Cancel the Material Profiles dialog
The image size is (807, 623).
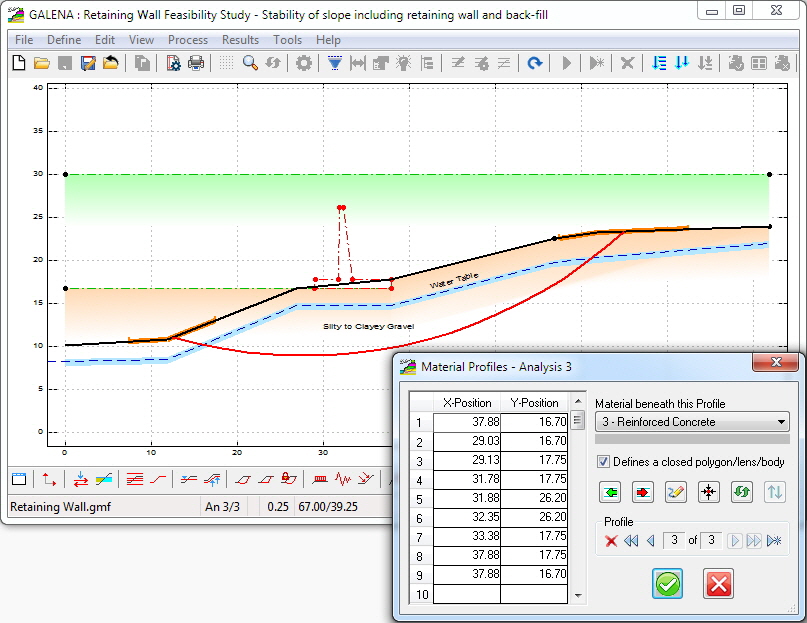point(716,583)
